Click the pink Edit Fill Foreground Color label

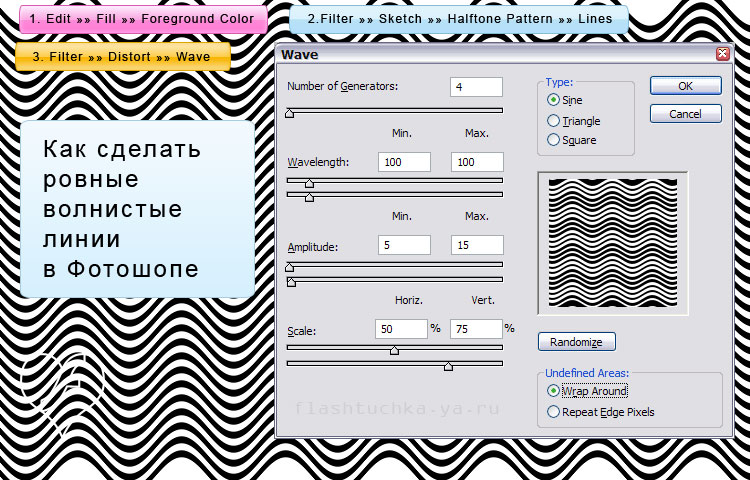143,19
